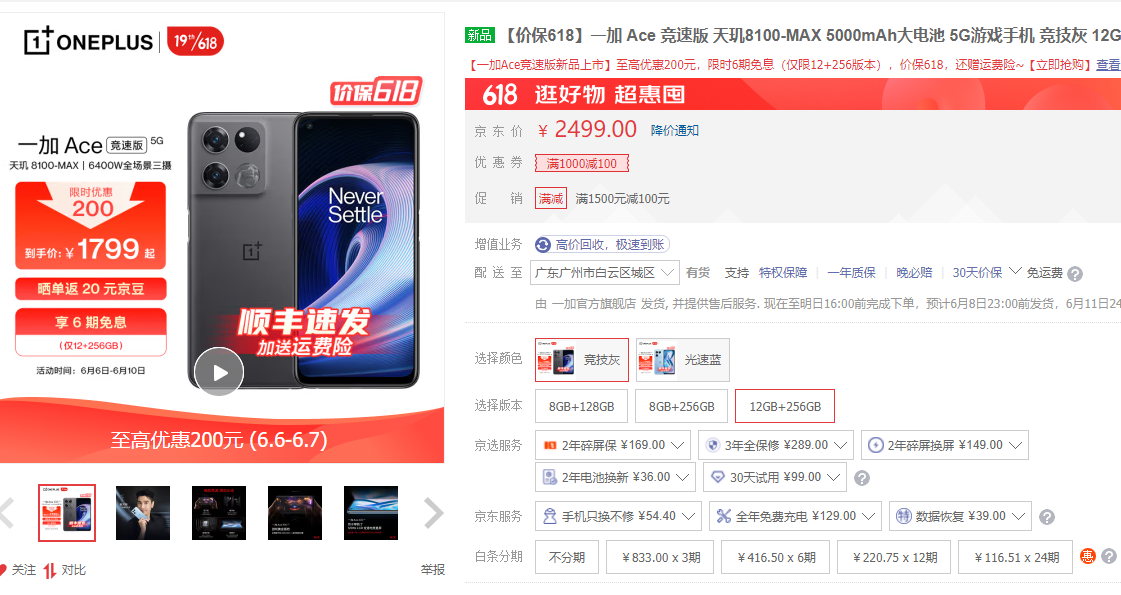Click the 免运费 text
The image size is (1121, 595).
1045,272
